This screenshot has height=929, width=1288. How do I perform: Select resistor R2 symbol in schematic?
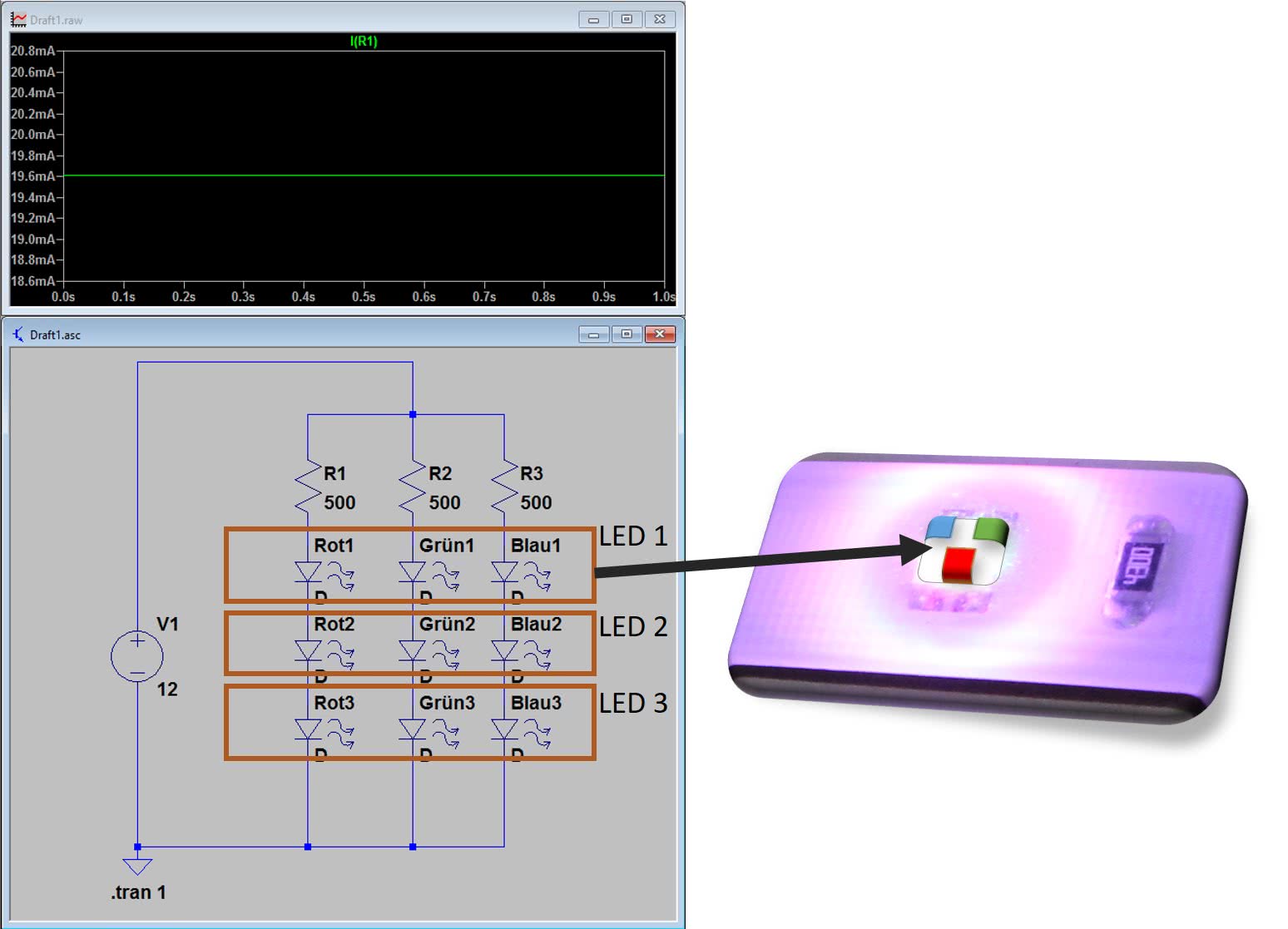pos(413,488)
